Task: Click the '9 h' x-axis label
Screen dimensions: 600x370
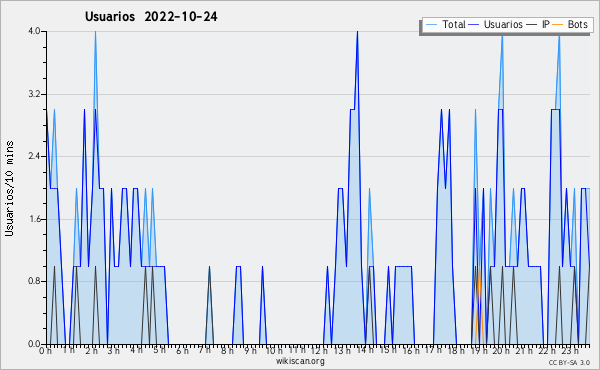Action: 250,350
